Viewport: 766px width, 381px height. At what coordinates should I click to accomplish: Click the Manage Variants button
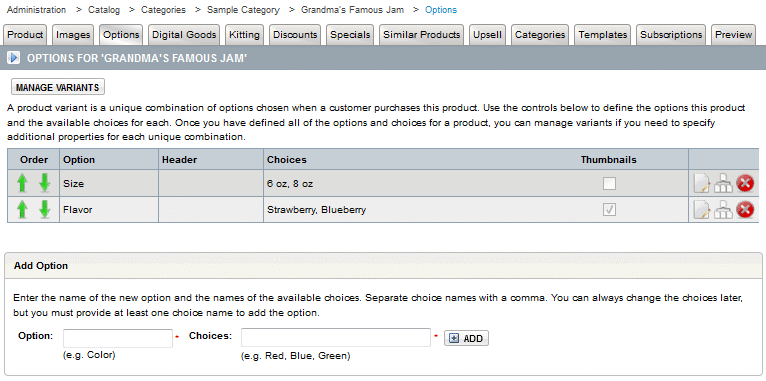click(x=58, y=87)
